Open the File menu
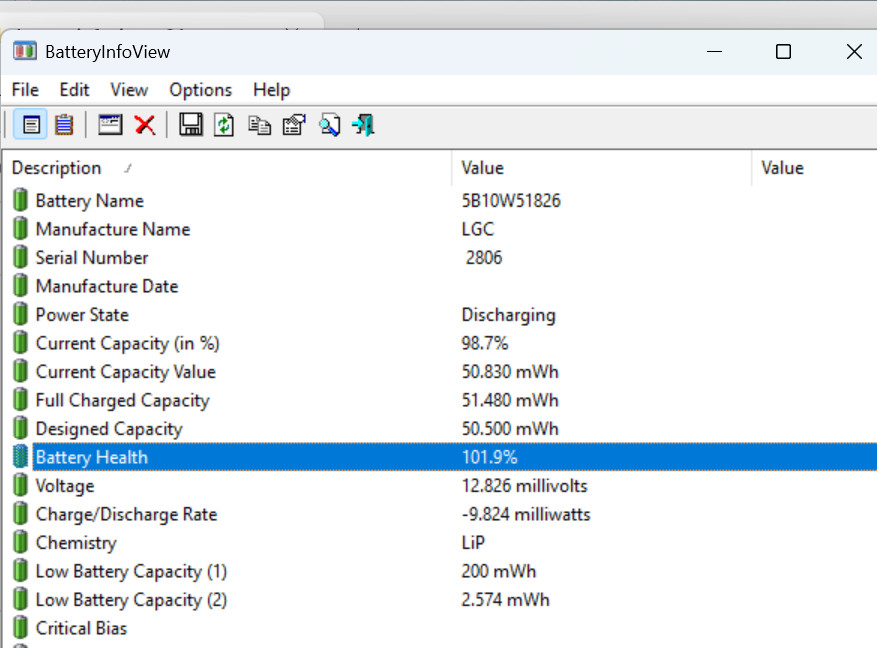 (x=25, y=90)
